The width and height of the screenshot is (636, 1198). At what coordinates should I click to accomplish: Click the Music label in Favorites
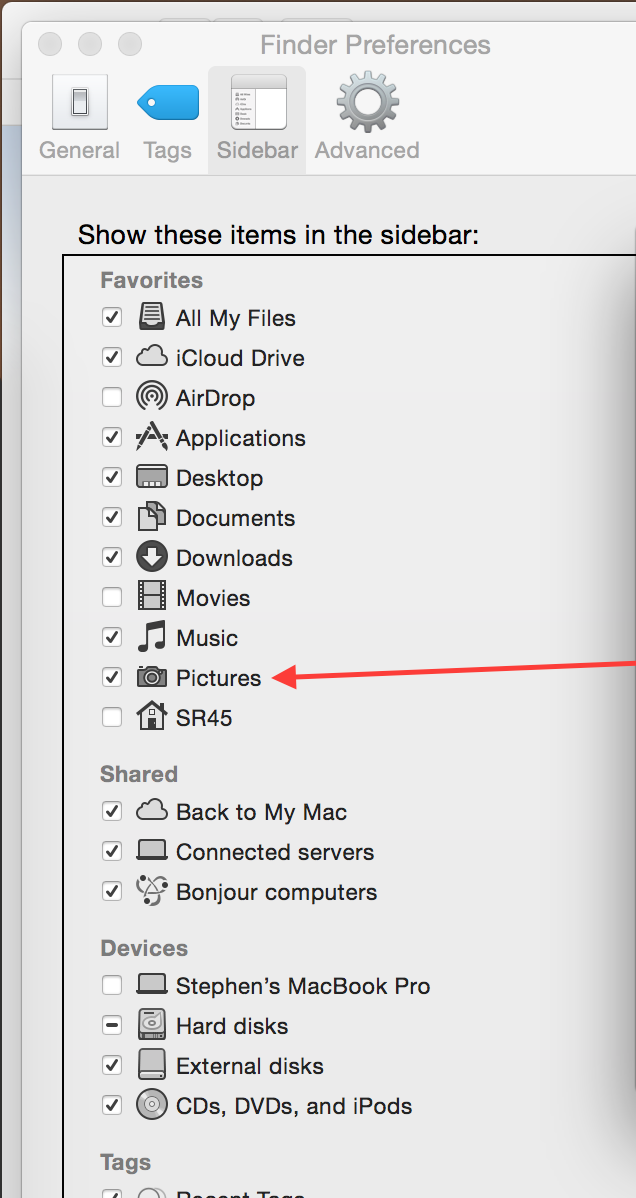point(206,638)
